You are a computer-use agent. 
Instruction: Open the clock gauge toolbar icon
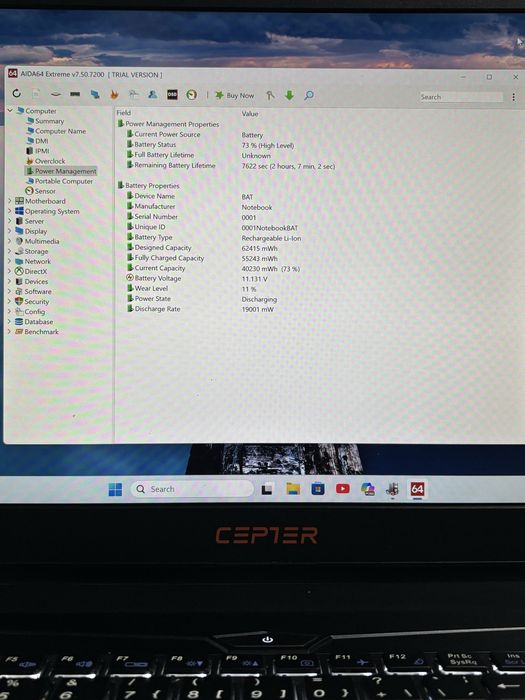pyautogui.click(x=192, y=95)
